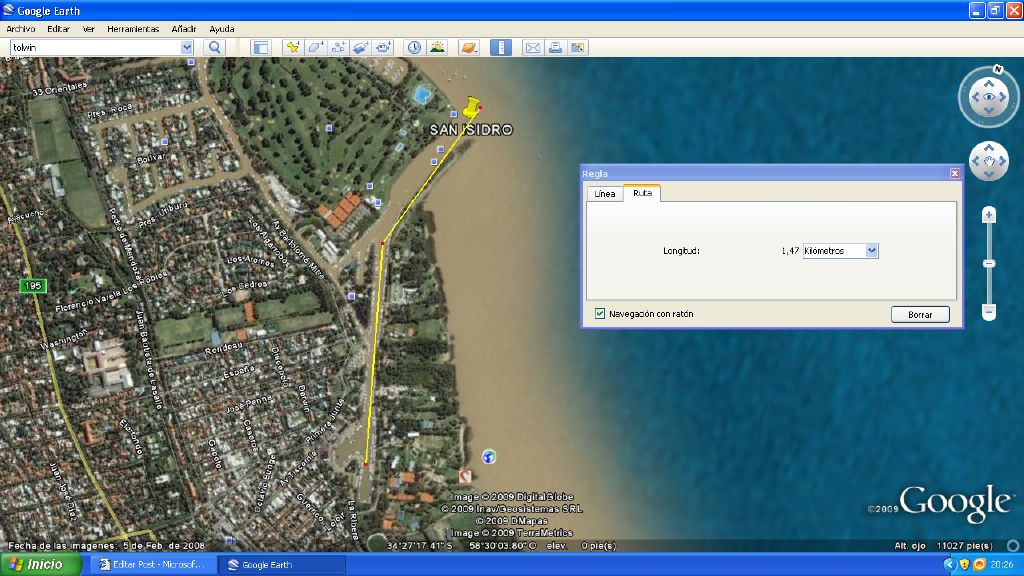Switch to the Línea tab in Regla
The width and height of the screenshot is (1024, 576).
point(605,193)
